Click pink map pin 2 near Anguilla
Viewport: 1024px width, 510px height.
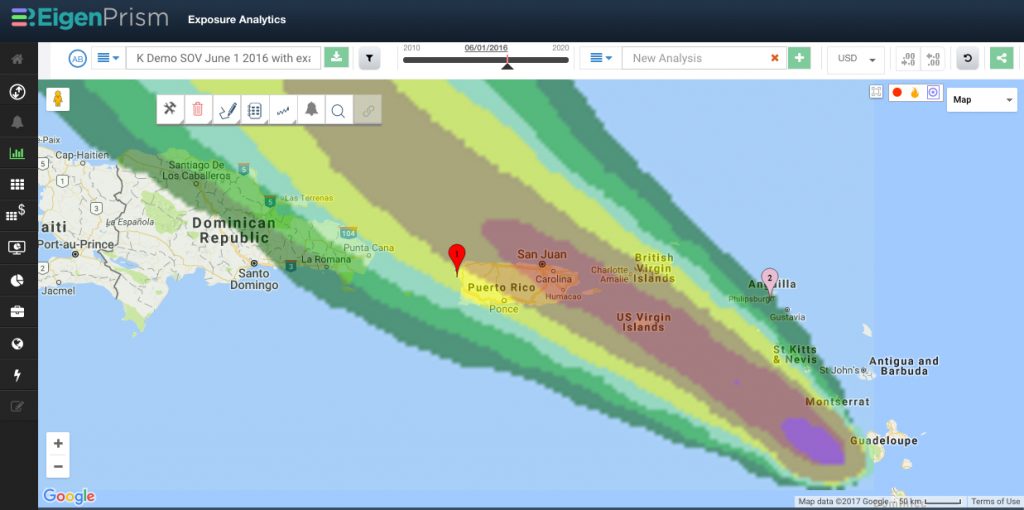click(x=770, y=281)
